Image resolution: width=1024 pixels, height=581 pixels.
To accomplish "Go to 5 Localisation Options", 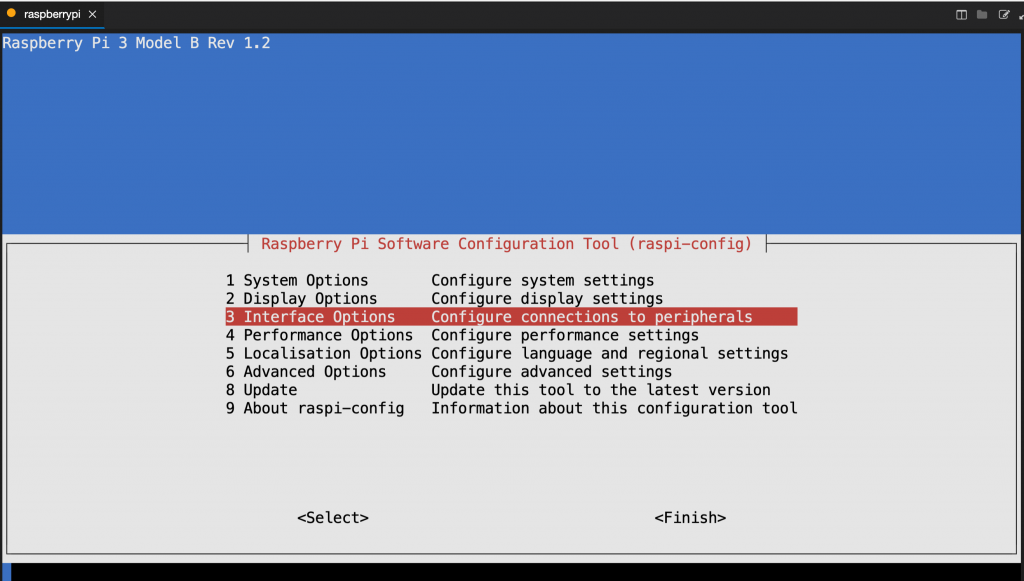I will [x=511, y=353].
